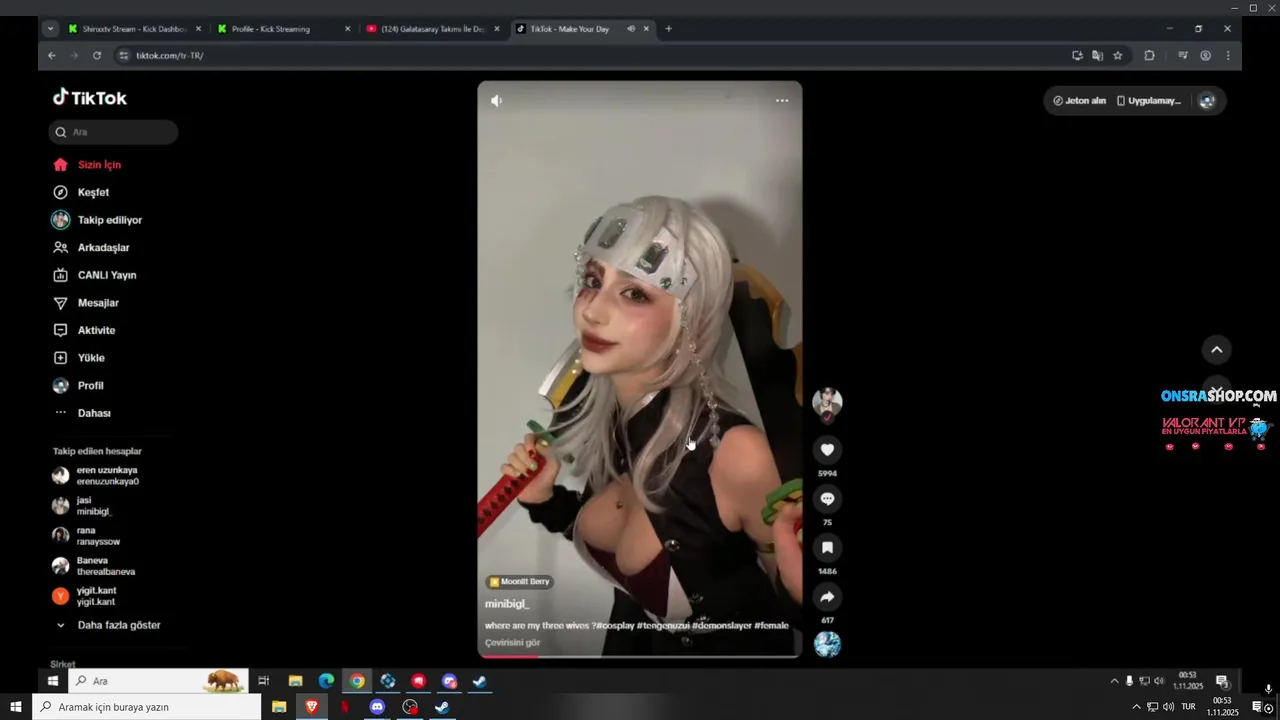Go to previous video with up chevron
This screenshot has width=1280, height=720.
[x=1216, y=349]
